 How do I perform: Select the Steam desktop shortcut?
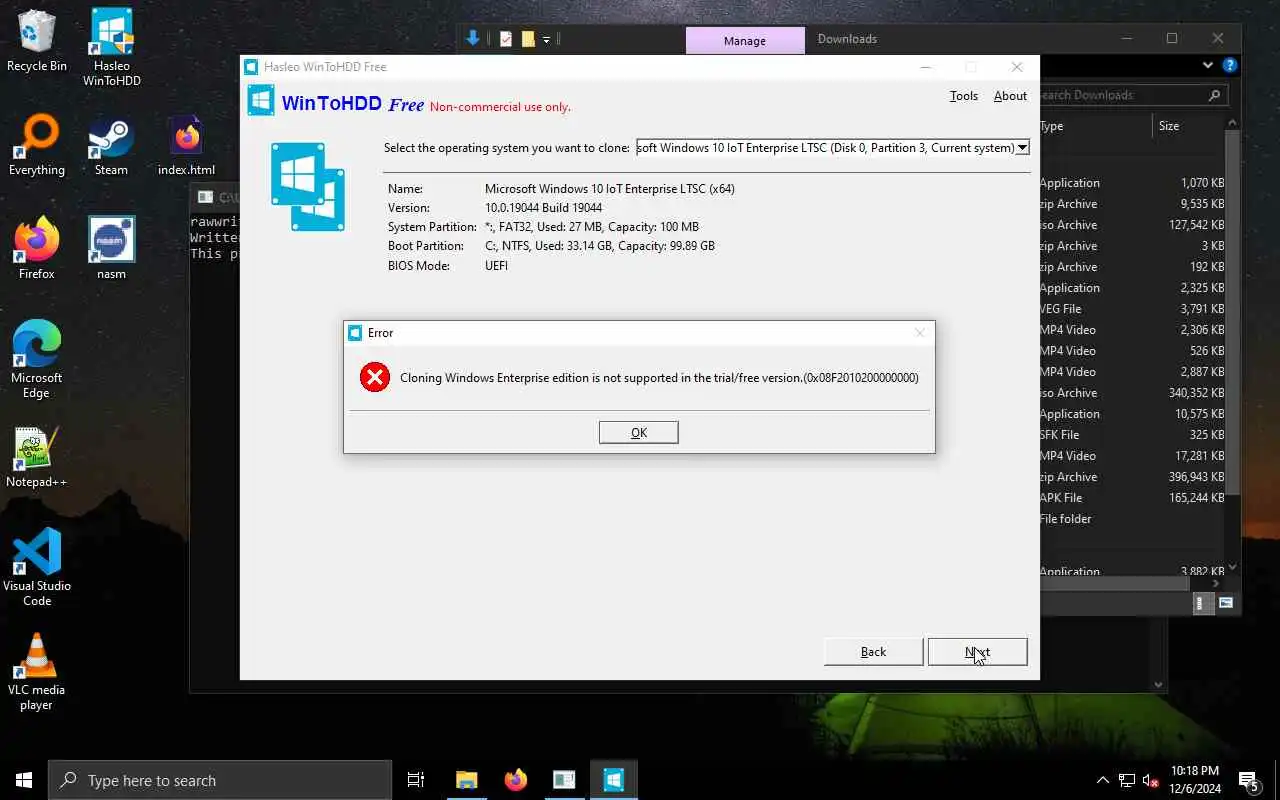click(x=111, y=146)
